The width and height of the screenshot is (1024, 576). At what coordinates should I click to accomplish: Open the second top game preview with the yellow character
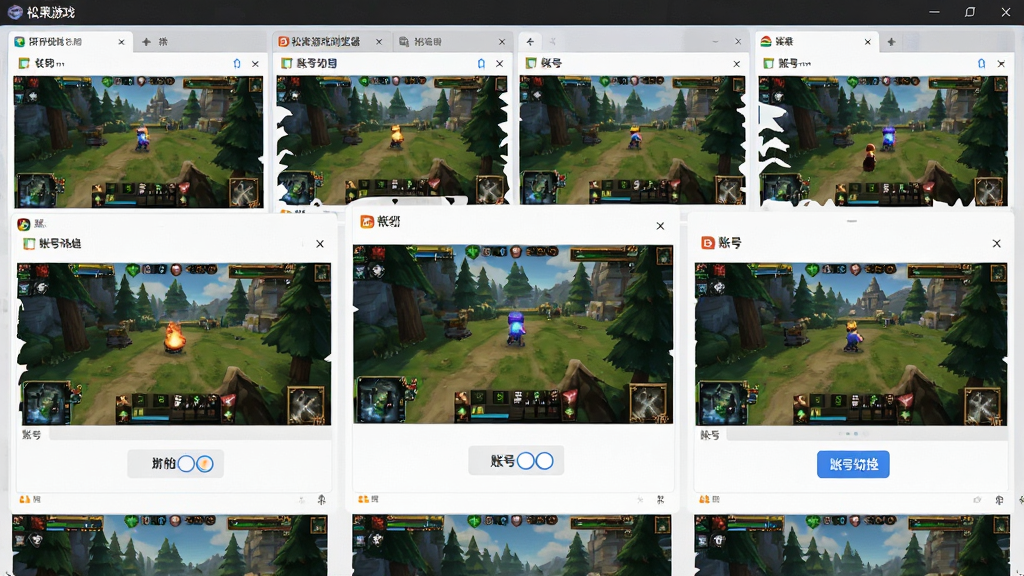(x=392, y=140)
